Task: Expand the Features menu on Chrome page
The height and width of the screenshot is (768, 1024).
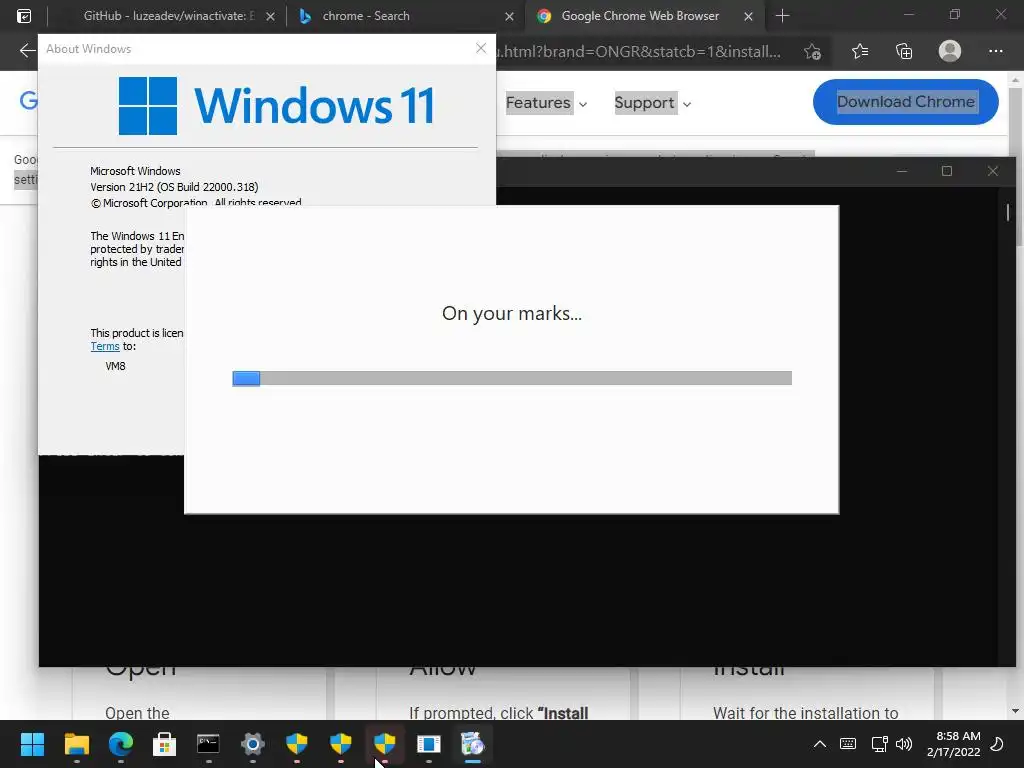Action: point(546,103)
